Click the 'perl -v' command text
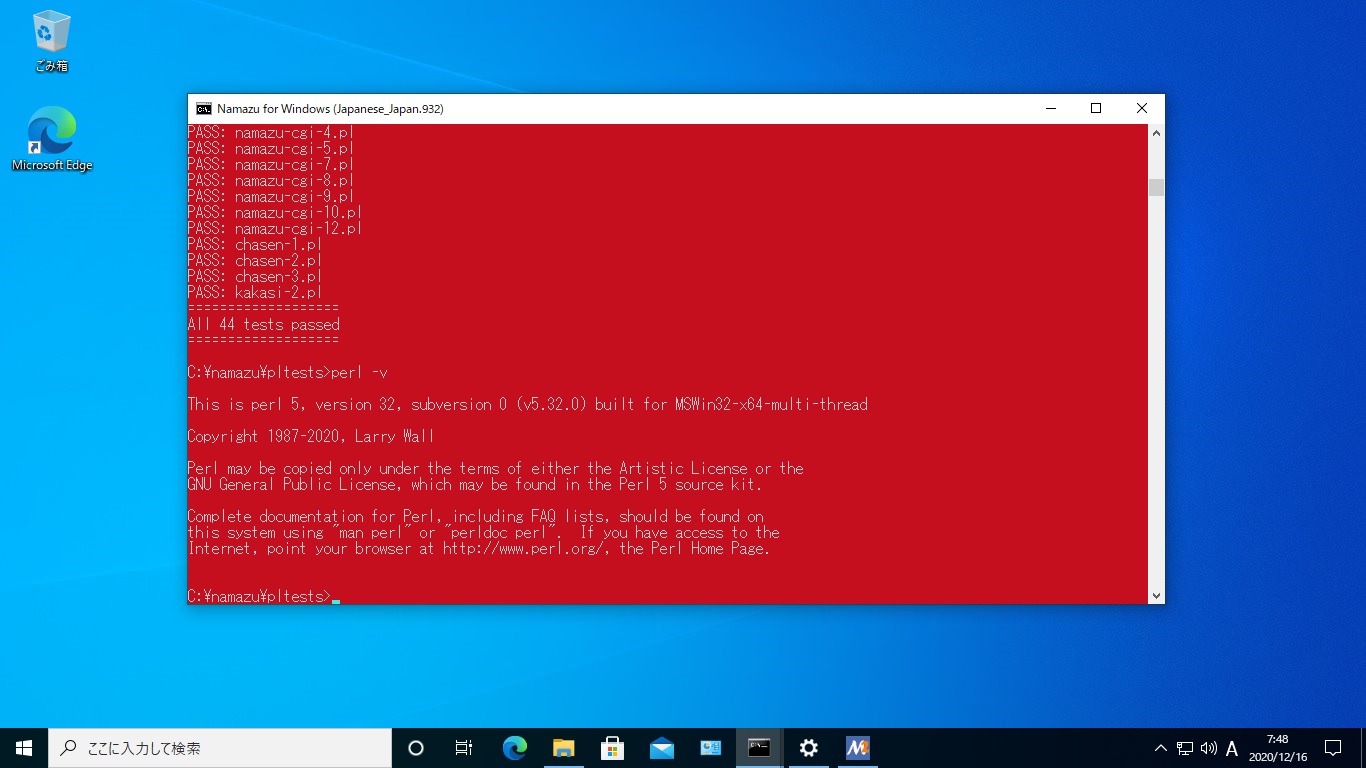This screenshot has height=768, width=1366. click(359, 373)
